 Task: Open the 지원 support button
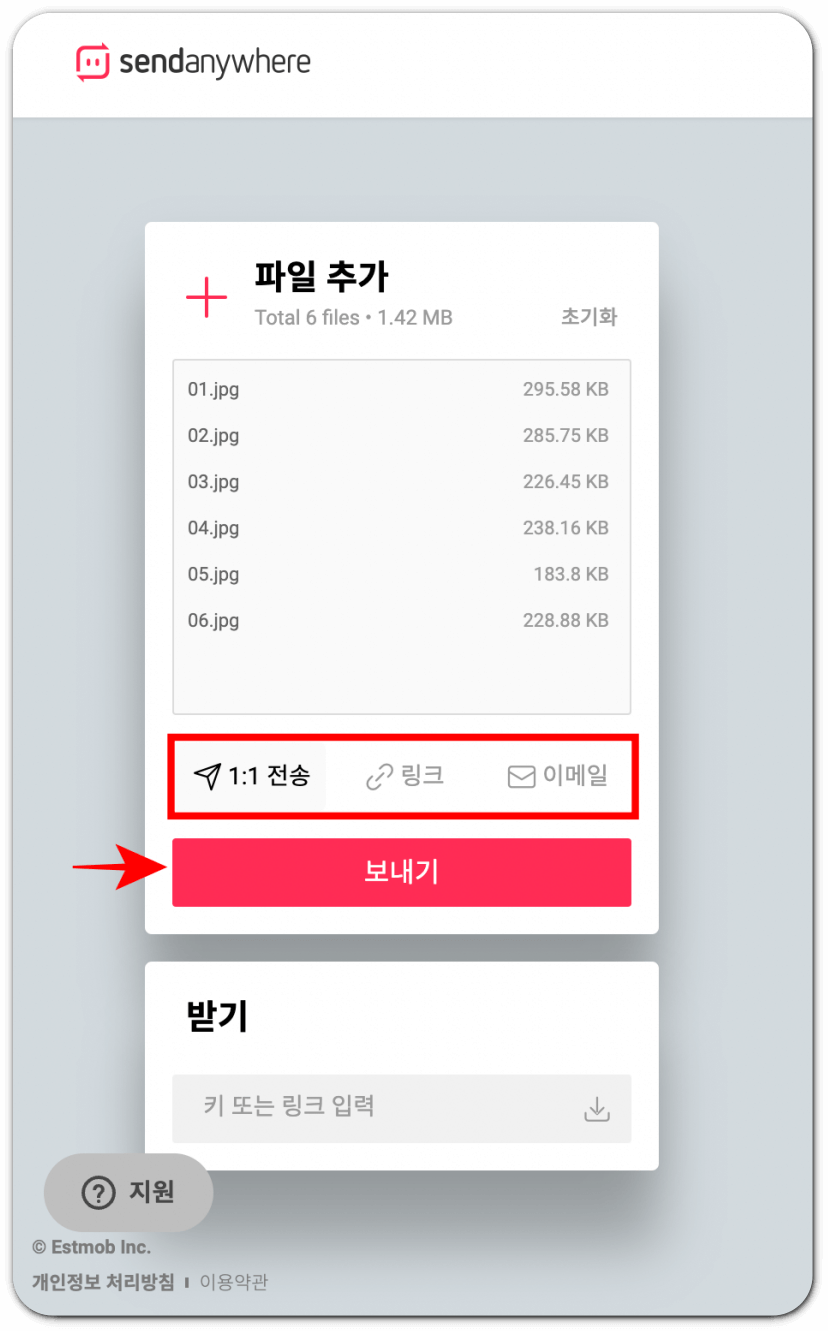pos(128,1193)
